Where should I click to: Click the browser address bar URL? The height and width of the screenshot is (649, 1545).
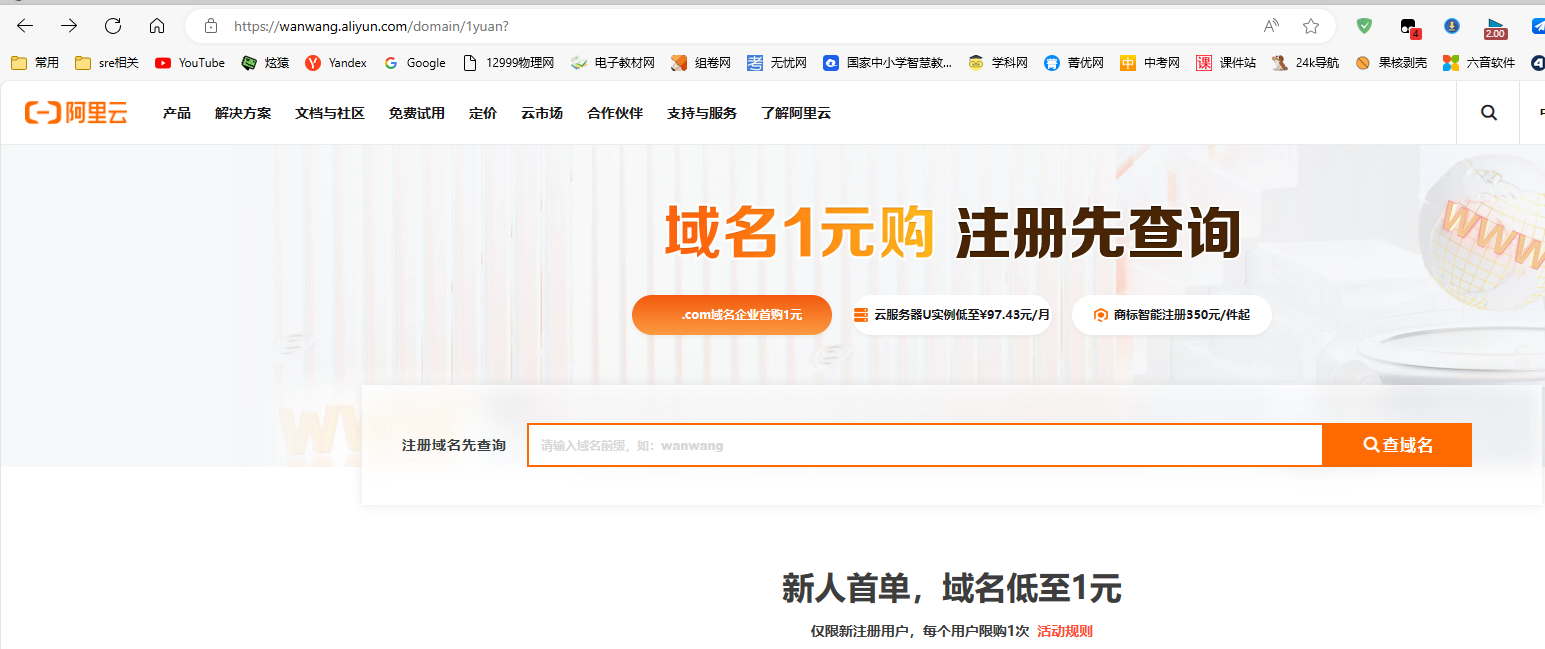tap(371, 26)
